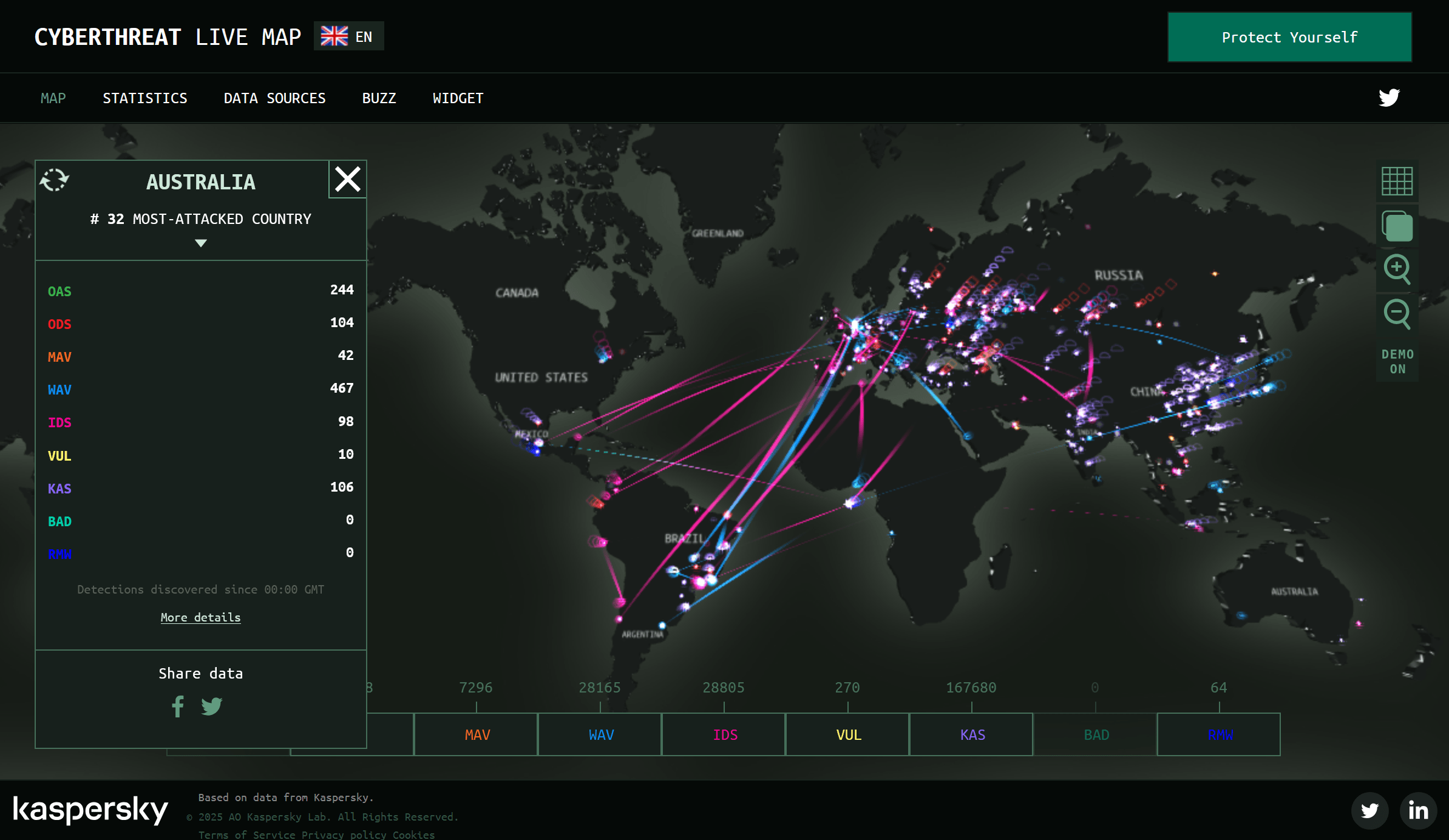Share data on Facebook
Viewport: 1449px width, 840px height.
click(x=178, y=706)
